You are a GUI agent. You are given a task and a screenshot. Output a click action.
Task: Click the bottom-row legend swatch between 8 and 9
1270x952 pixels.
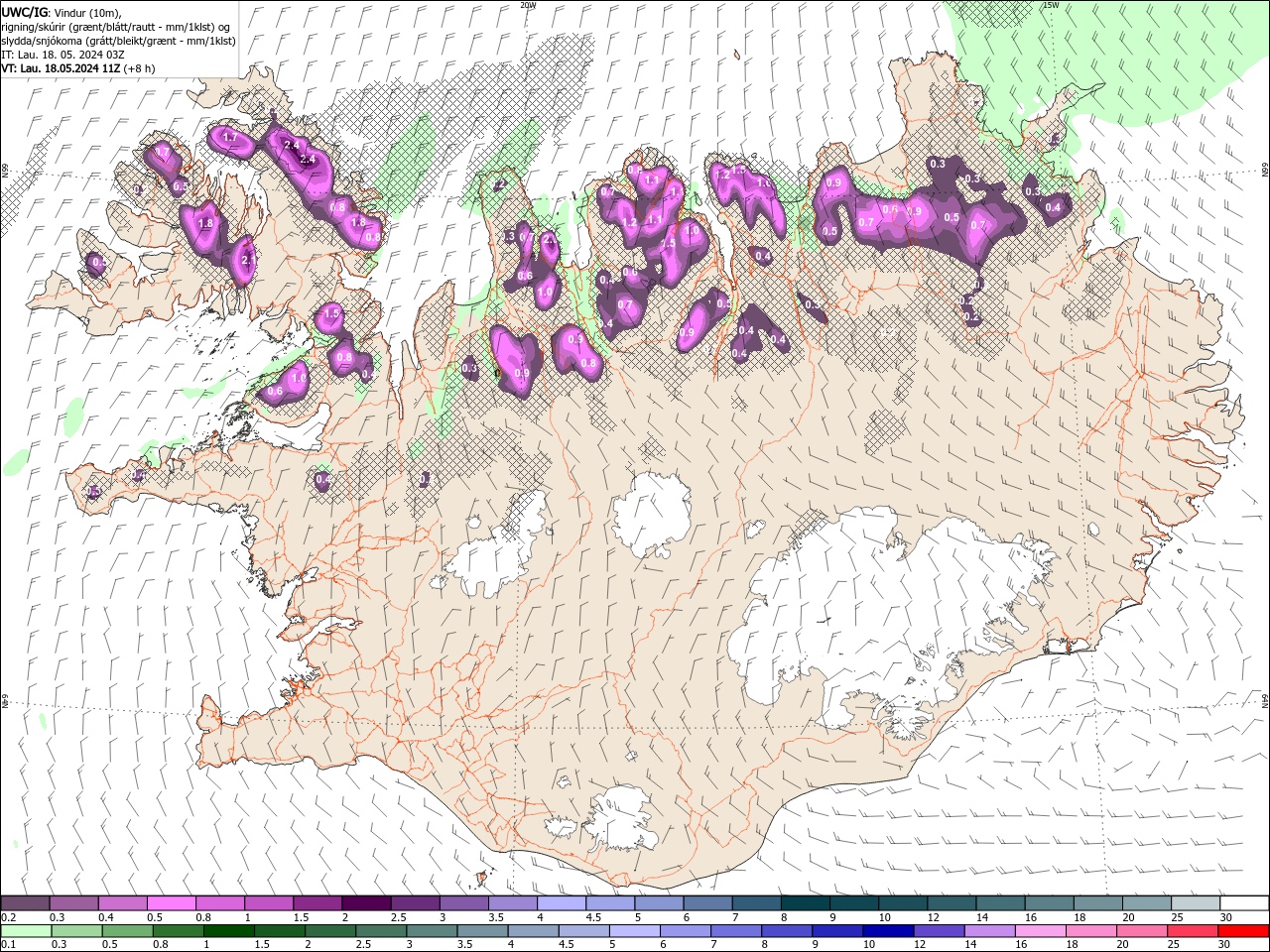pyautogui.click(x=787, y=931)
